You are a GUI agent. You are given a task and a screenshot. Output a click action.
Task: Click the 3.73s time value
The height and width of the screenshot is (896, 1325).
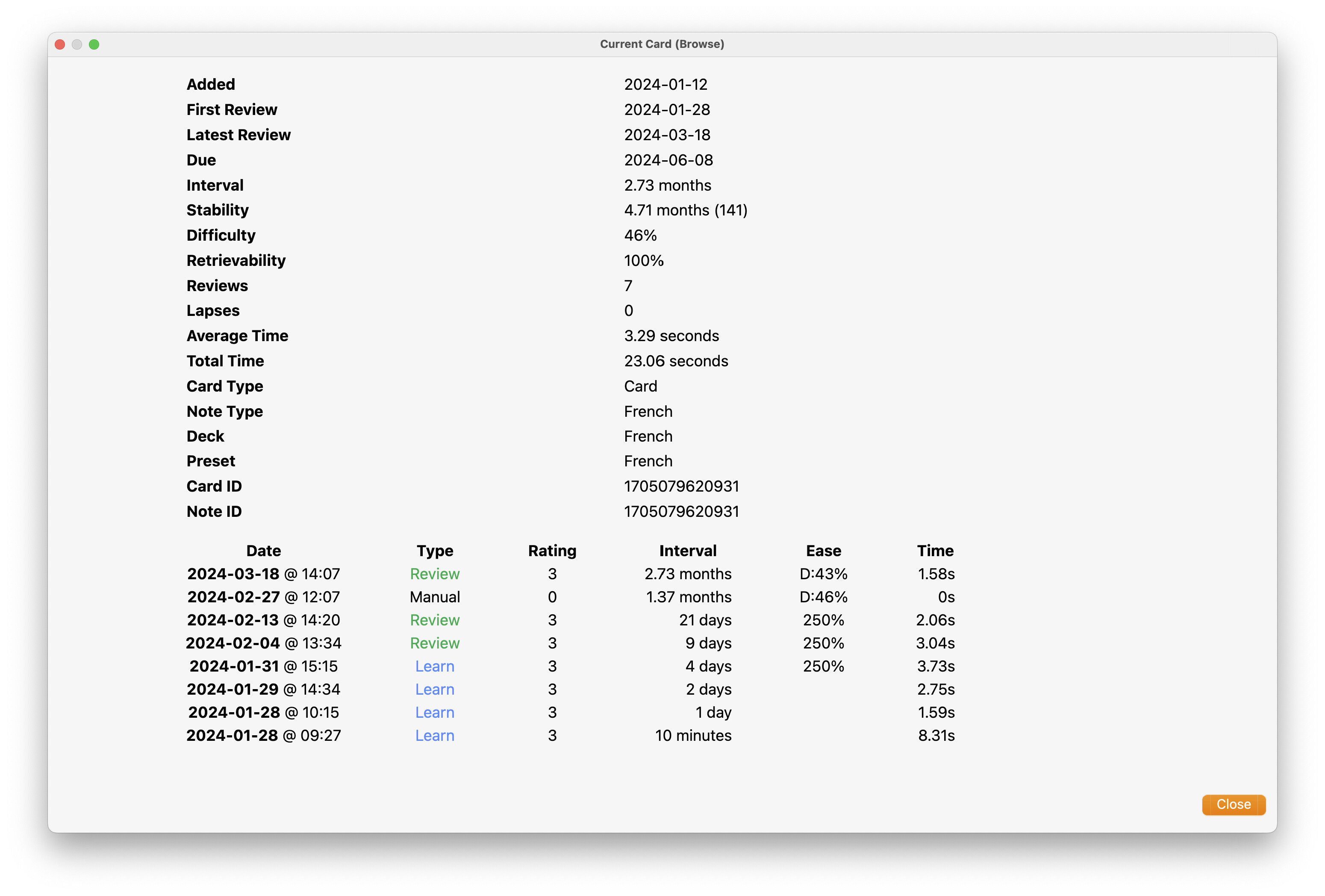click(935, 666)
